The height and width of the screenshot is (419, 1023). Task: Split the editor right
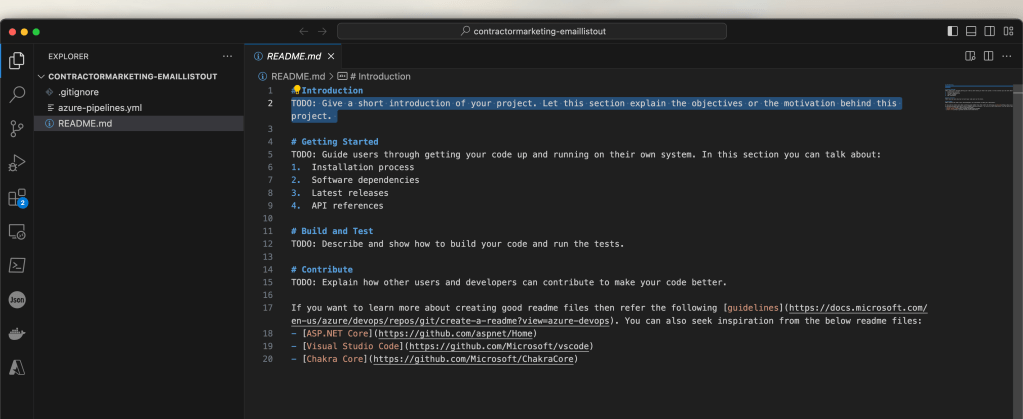coord(988,56)
